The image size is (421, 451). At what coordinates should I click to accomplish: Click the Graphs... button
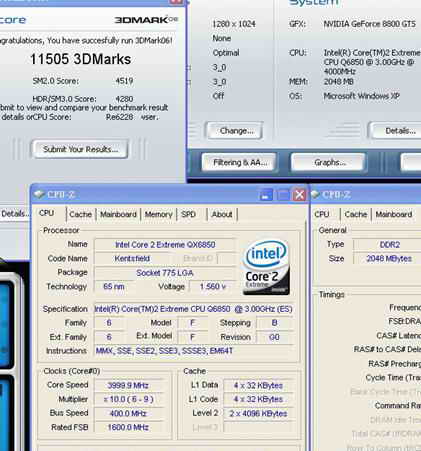330,163
